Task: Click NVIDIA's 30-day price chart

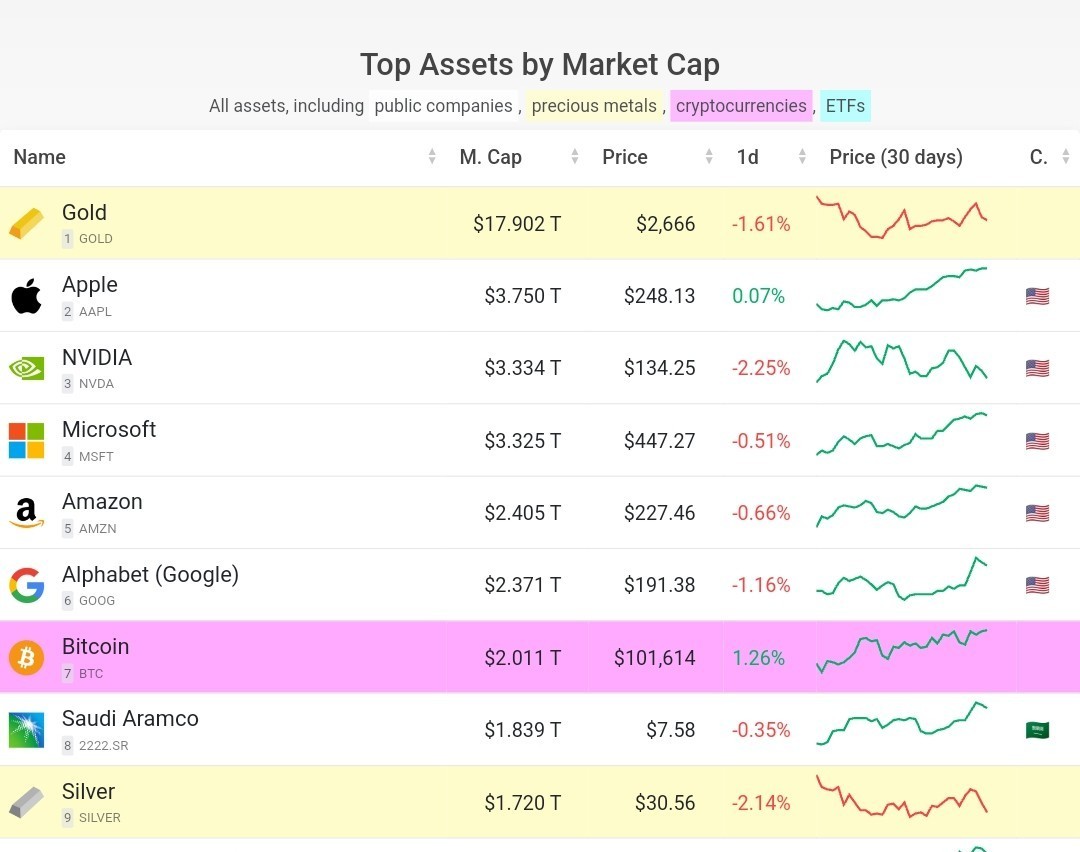Action: [902, 360]
